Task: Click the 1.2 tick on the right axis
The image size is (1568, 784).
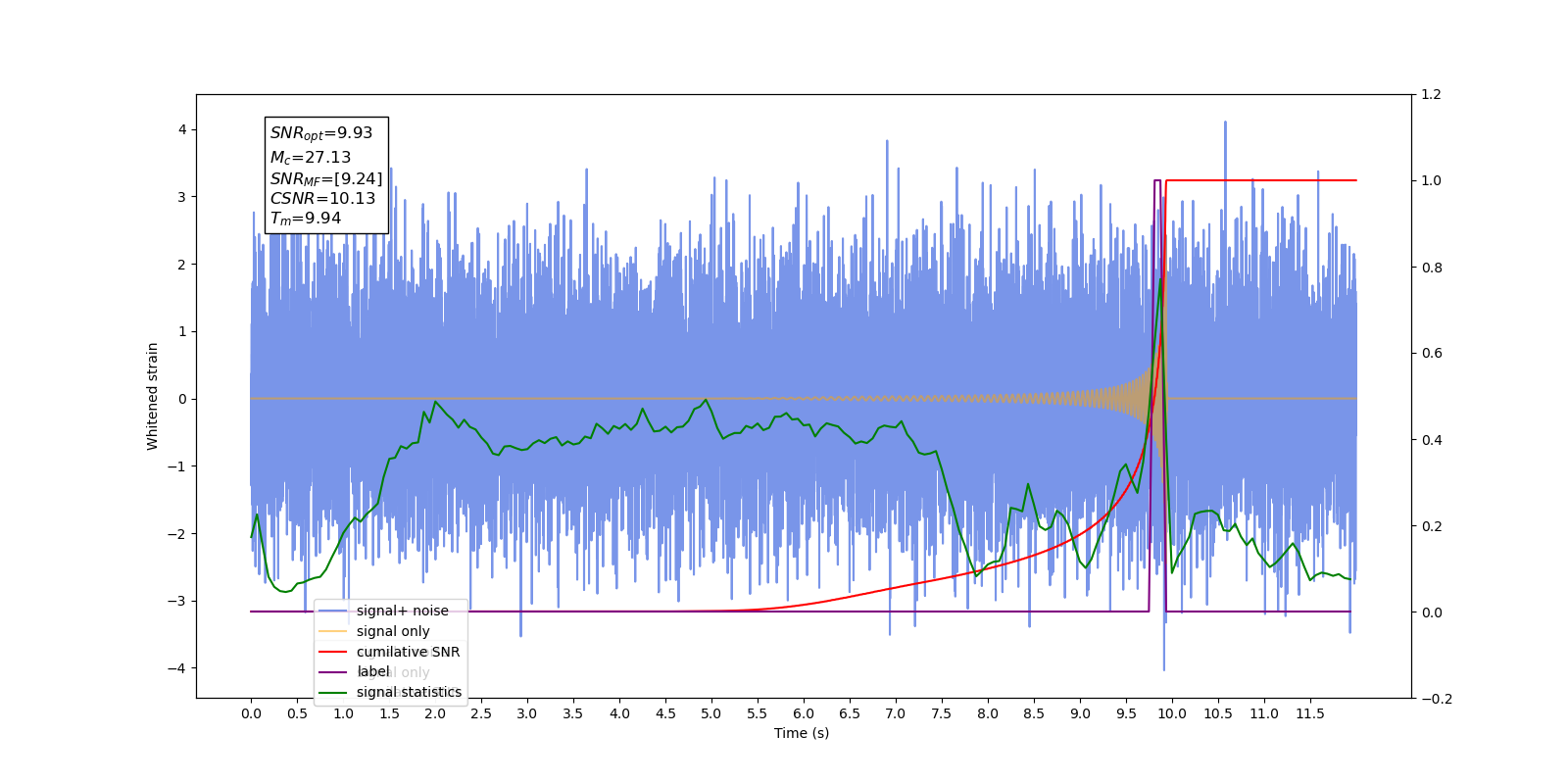Action: click(x=1432, y=94)
